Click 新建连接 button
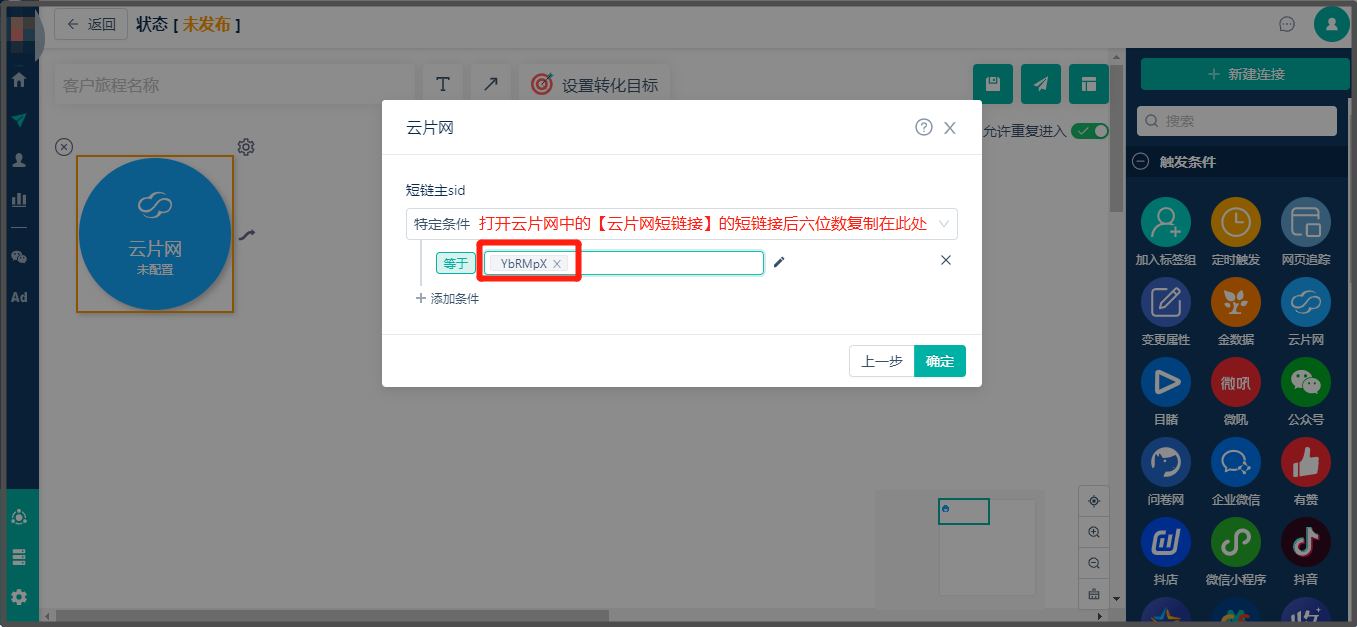The width and height of the screenshot is (1357, 627). coord(1245,74)
